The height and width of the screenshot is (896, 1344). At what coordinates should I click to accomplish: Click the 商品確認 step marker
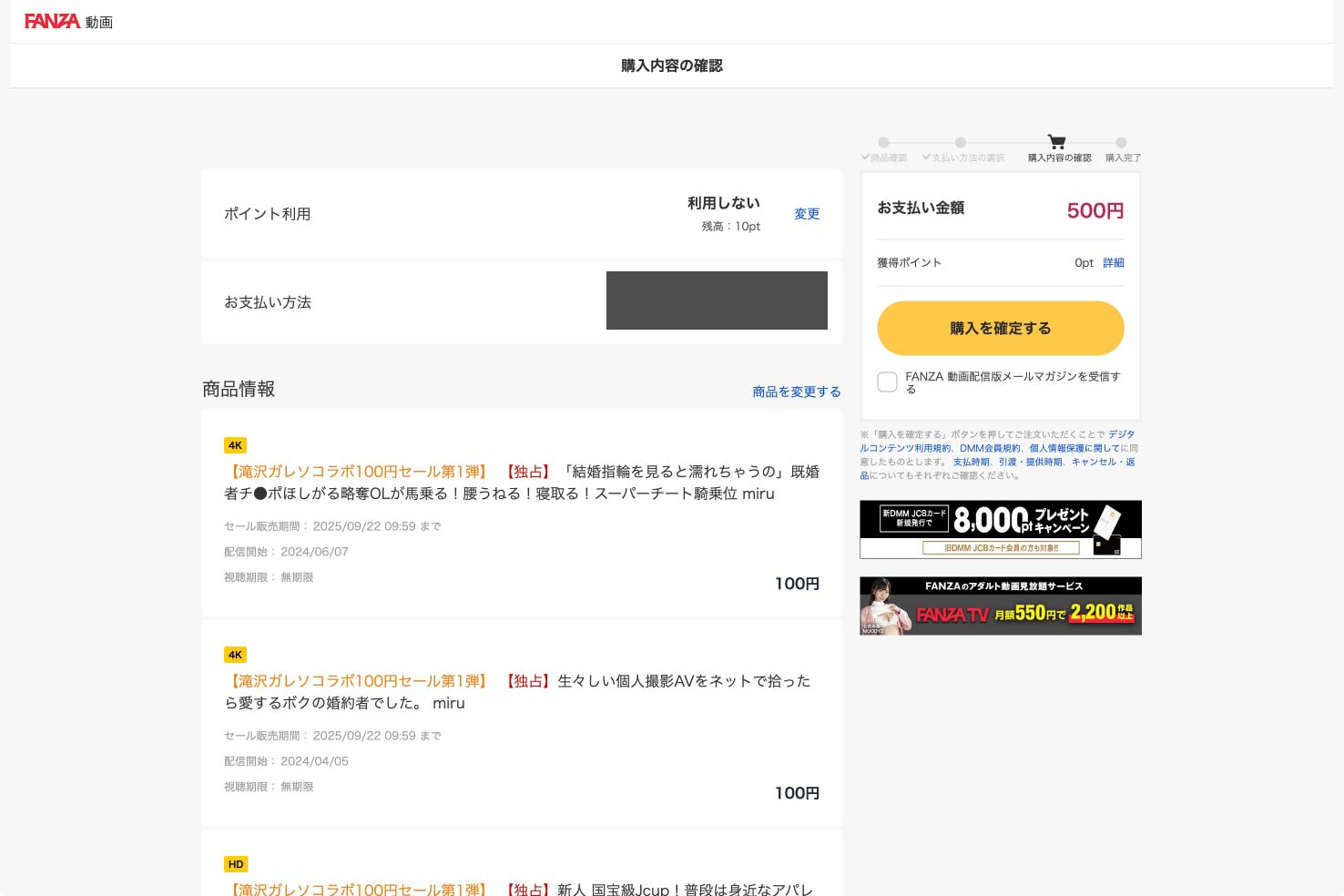coord(883,142)
